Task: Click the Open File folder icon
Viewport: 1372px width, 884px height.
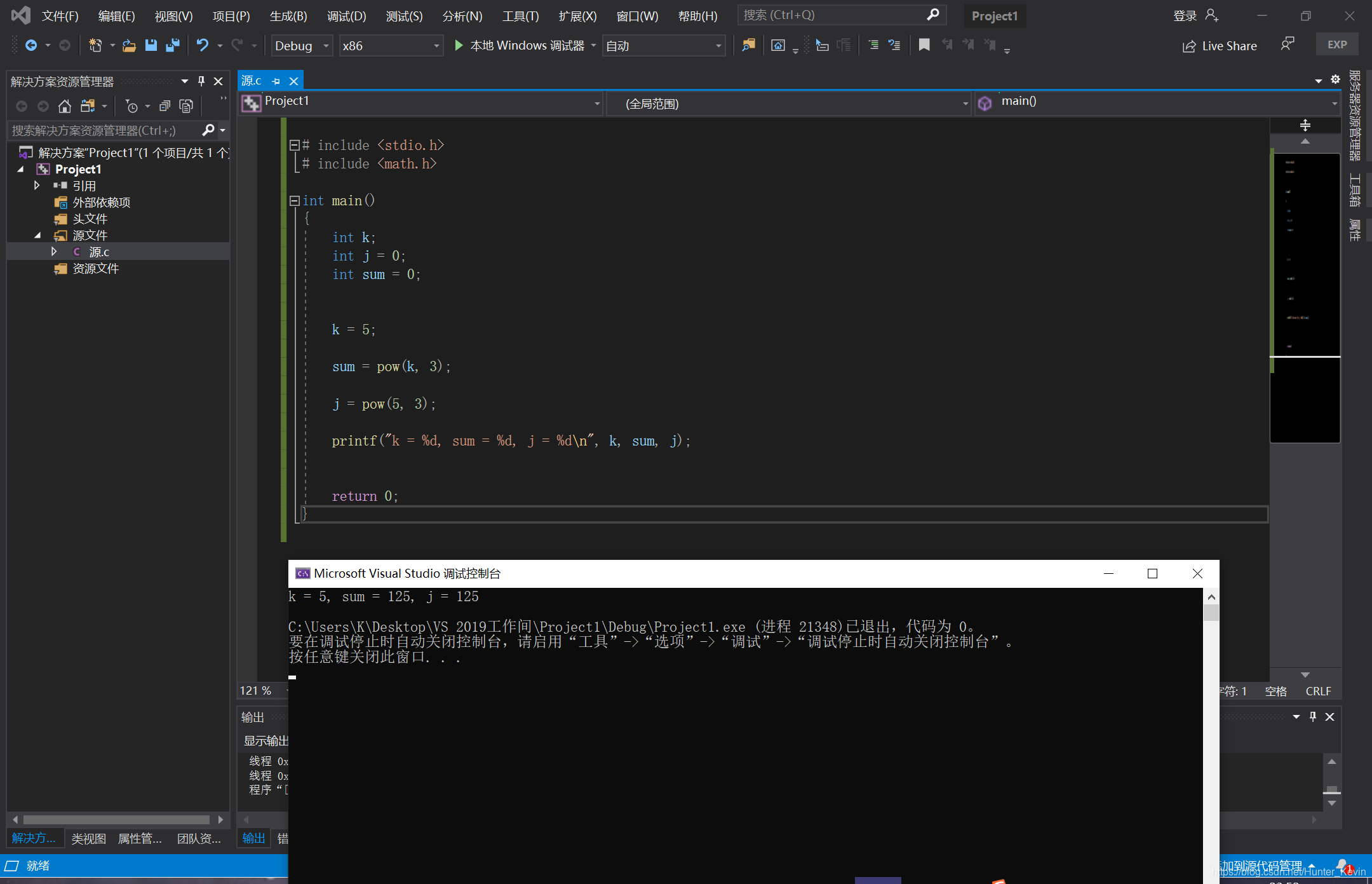Action: 129,45
